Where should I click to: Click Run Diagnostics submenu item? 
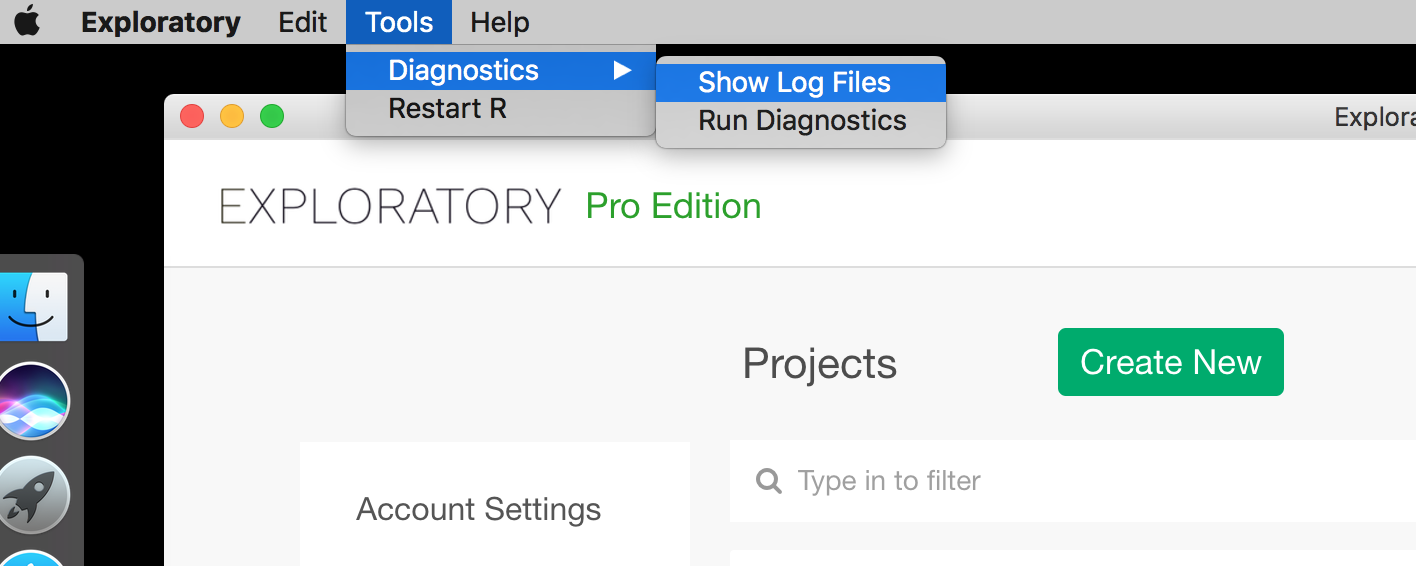[x=801, y=121]
